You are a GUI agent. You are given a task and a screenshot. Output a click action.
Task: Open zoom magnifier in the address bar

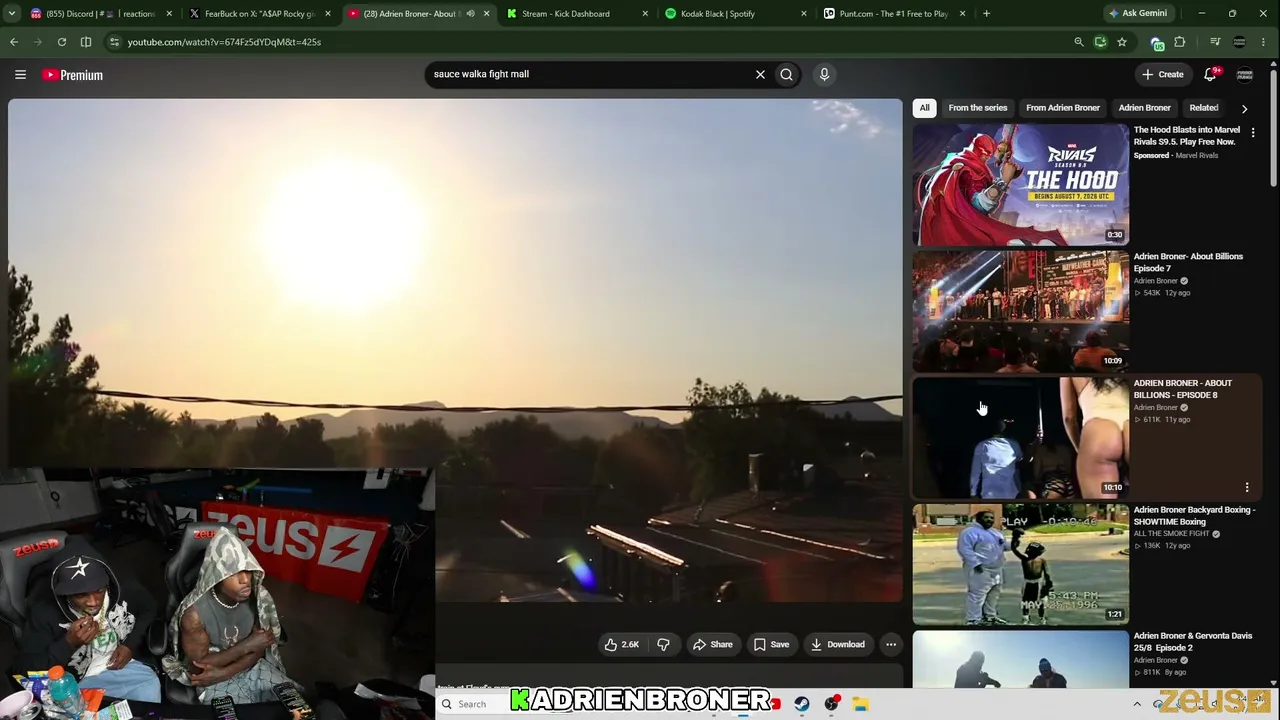pyautogui.click(x=1078, y=42)
